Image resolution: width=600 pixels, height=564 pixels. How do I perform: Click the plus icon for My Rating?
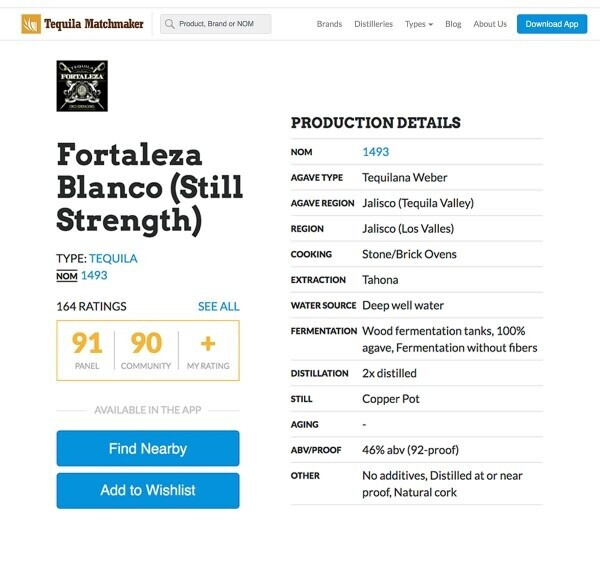(x=208, y=344)
